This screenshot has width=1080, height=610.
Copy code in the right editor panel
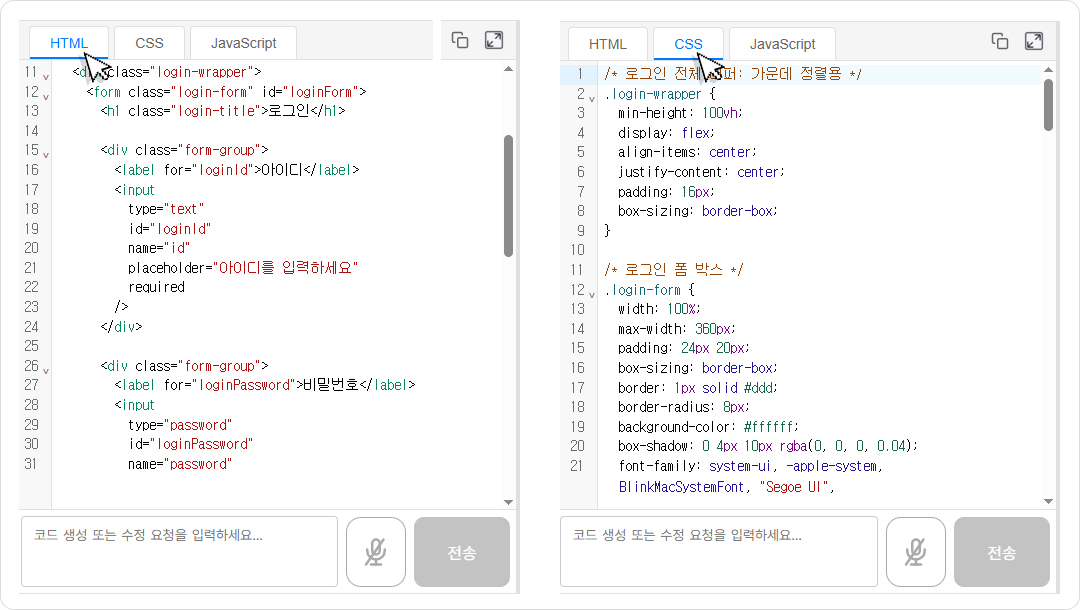tap(1000, 41)
